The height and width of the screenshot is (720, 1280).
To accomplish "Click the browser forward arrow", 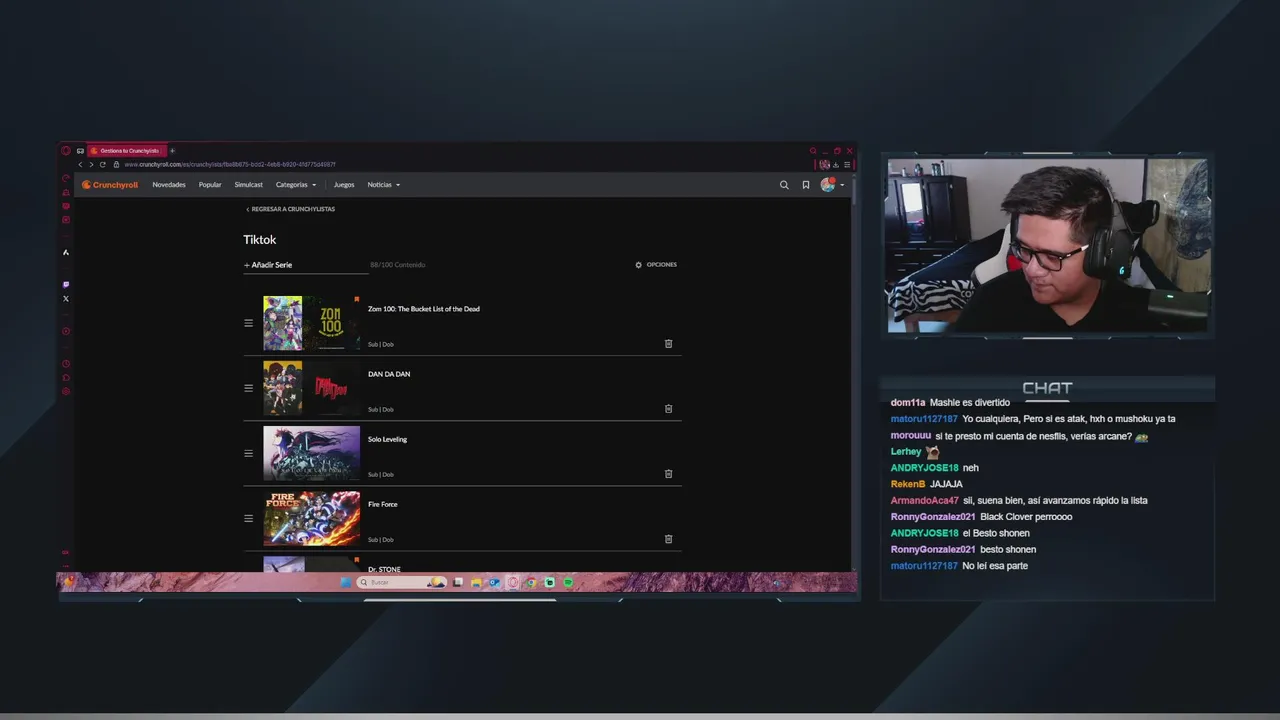I will pos(91,164).
